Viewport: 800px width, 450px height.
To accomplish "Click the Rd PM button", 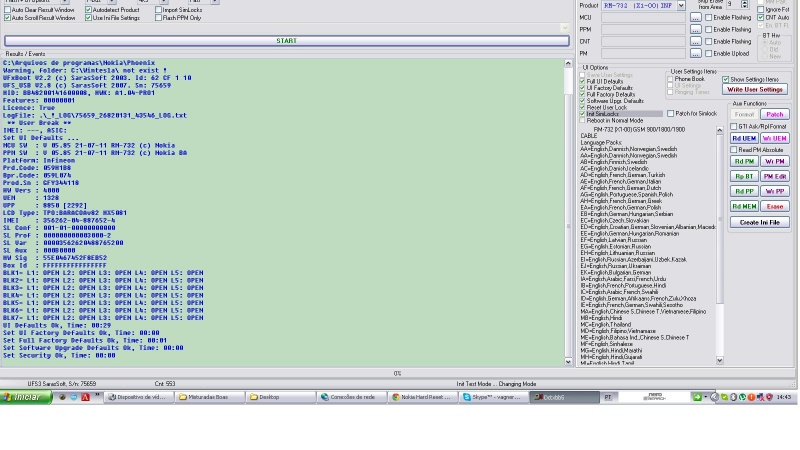I will [744, 161].
